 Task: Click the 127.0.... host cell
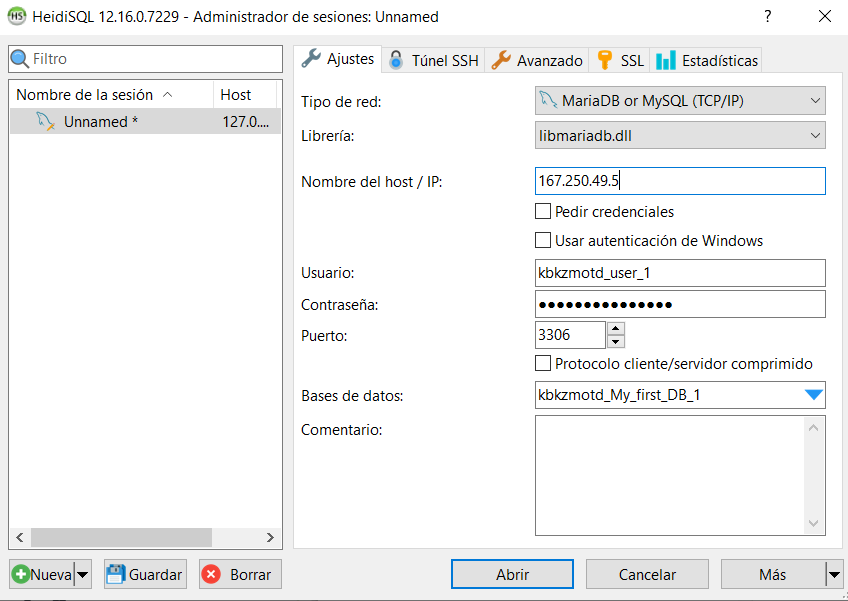246,121
